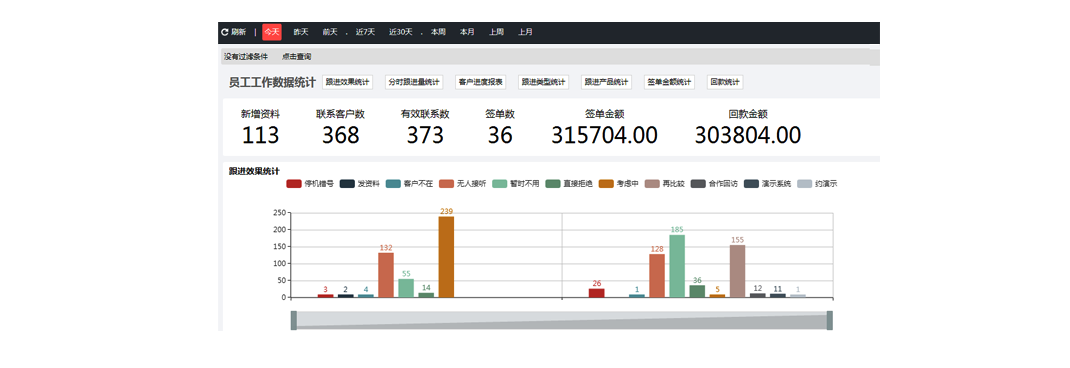
Task: Switch to the 近7天 date range
Action: pyautogui.click(x=365, y=32)
